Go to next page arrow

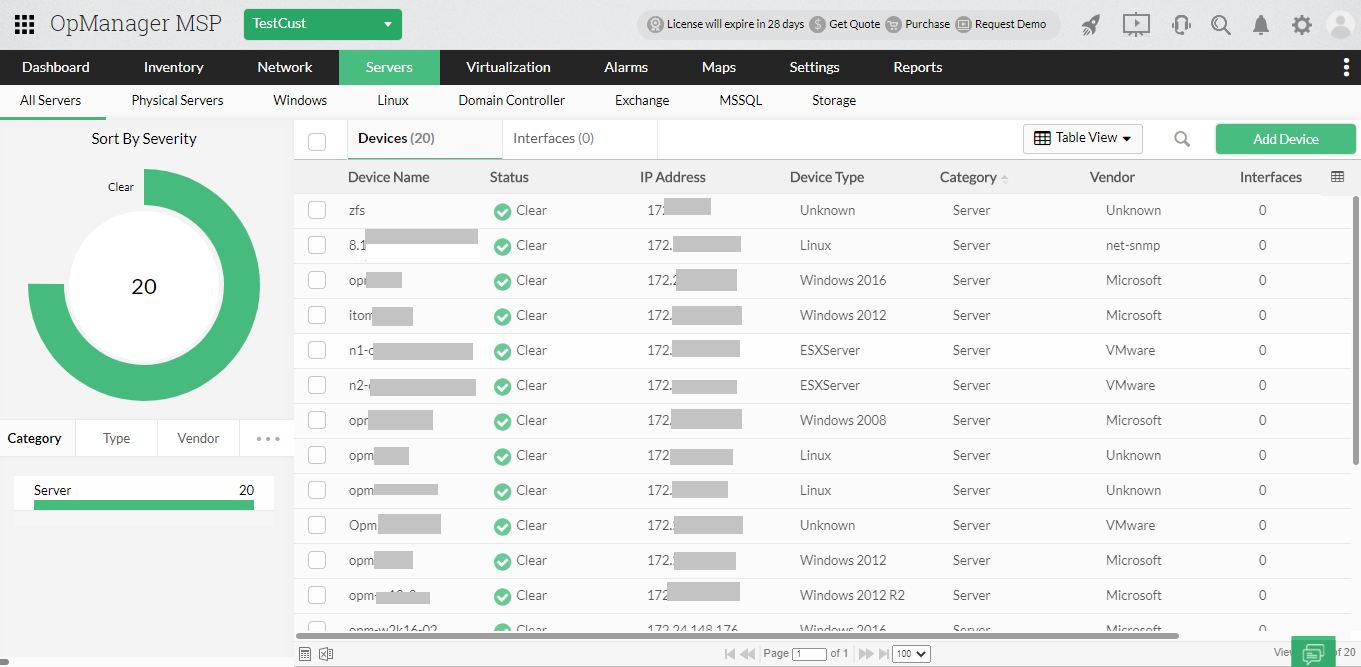(866, 654)
